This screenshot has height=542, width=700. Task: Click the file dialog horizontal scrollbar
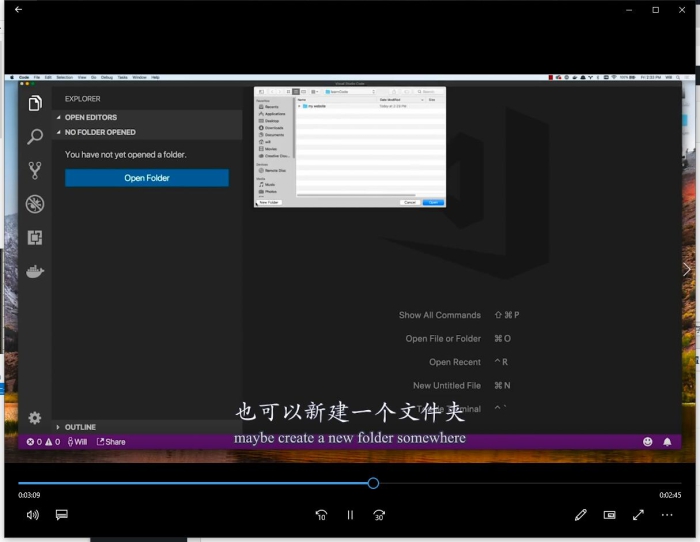356,195
